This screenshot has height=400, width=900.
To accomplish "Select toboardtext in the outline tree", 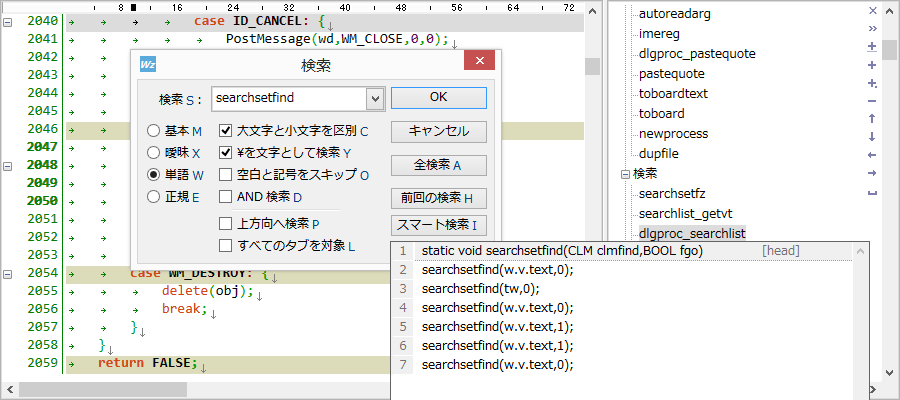I will [673, 94].
